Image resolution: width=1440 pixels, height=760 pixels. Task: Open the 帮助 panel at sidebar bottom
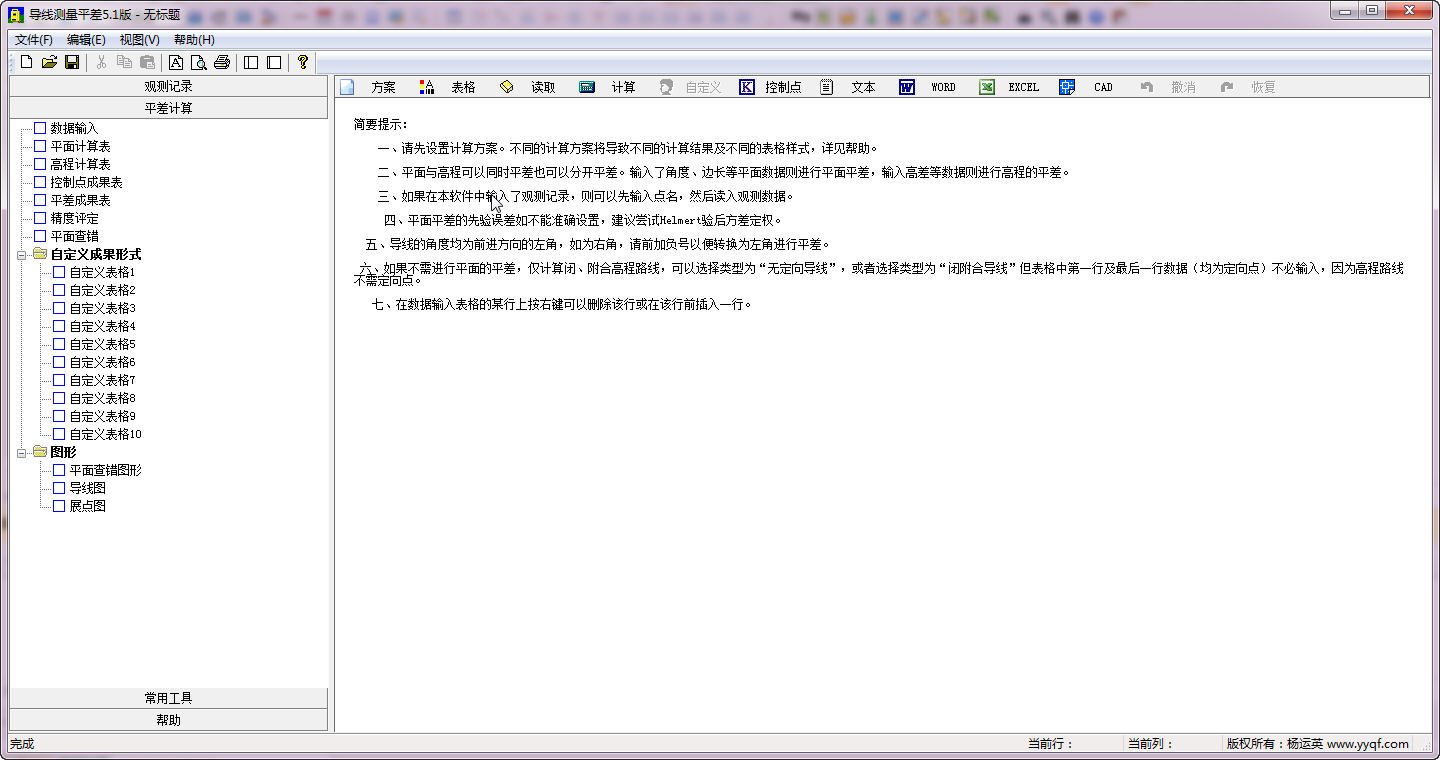coord(168,720)
